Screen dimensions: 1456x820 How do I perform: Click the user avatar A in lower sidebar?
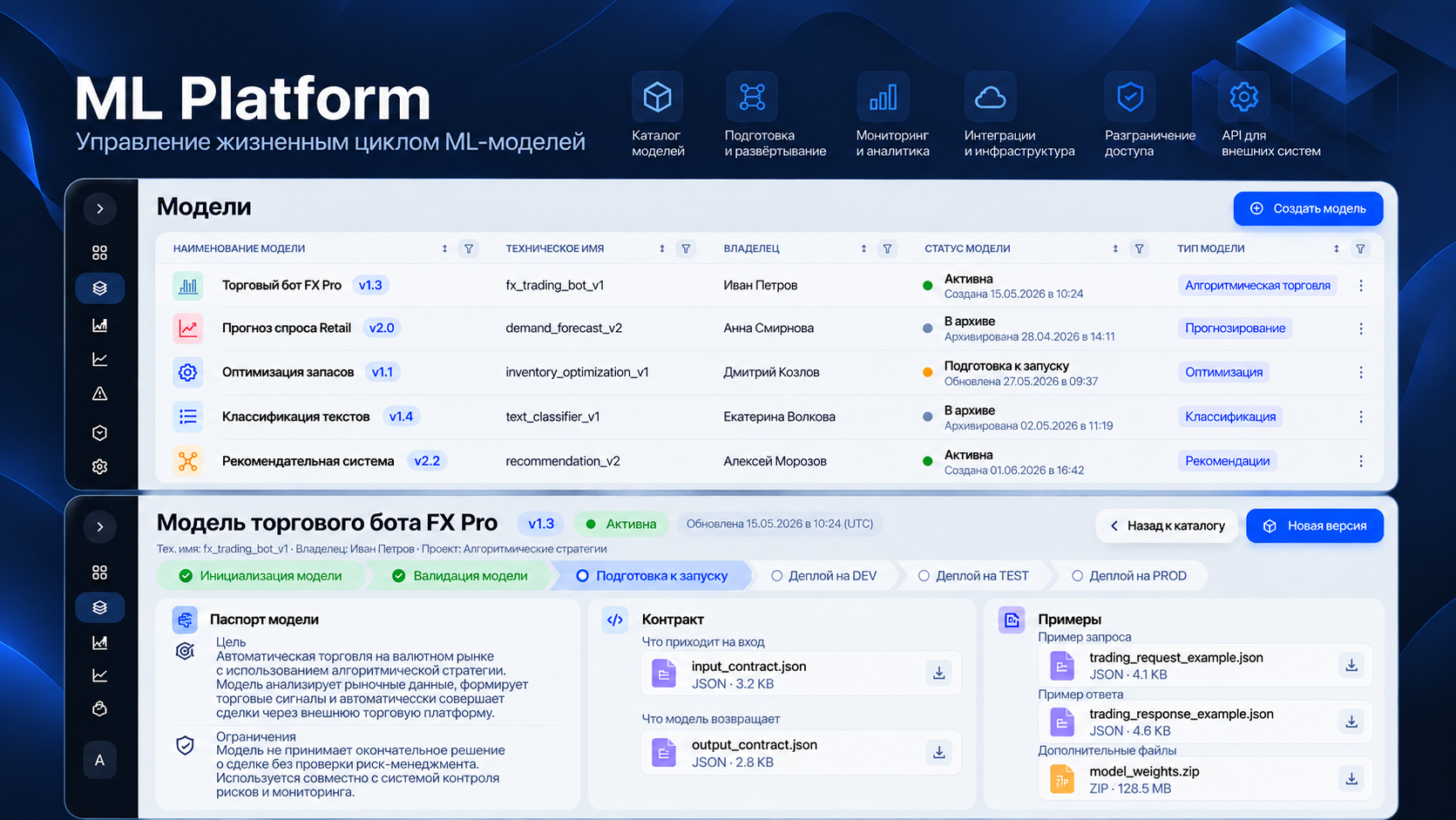tap(99, 760)
